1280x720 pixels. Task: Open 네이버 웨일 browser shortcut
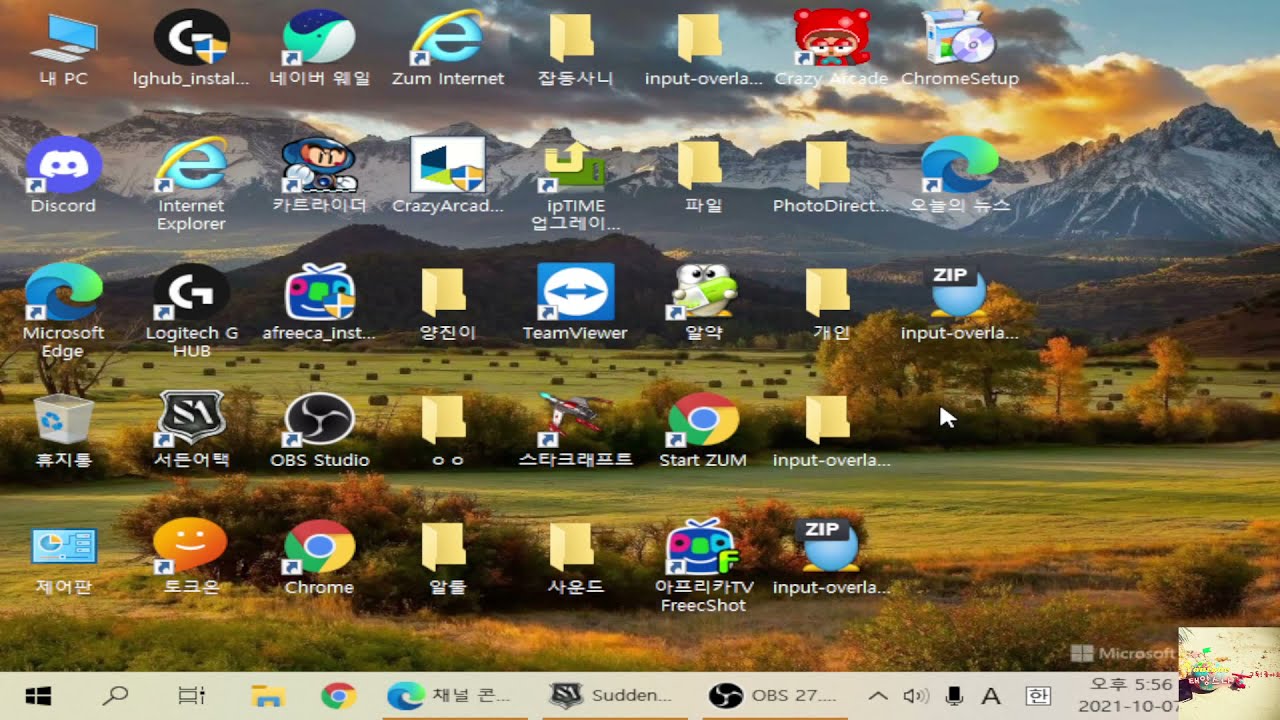pyautogui.click(x=319, y=48)
